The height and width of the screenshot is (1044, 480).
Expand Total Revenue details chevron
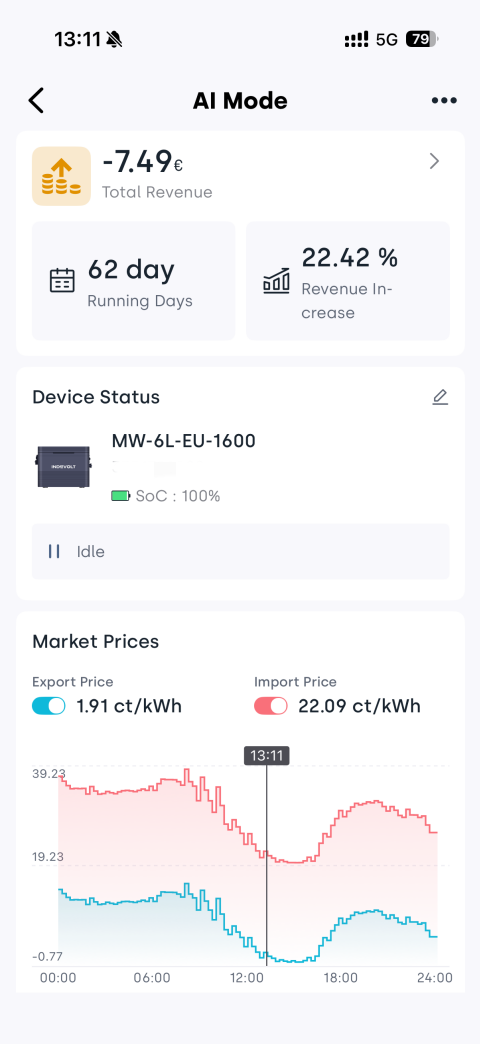434,161
